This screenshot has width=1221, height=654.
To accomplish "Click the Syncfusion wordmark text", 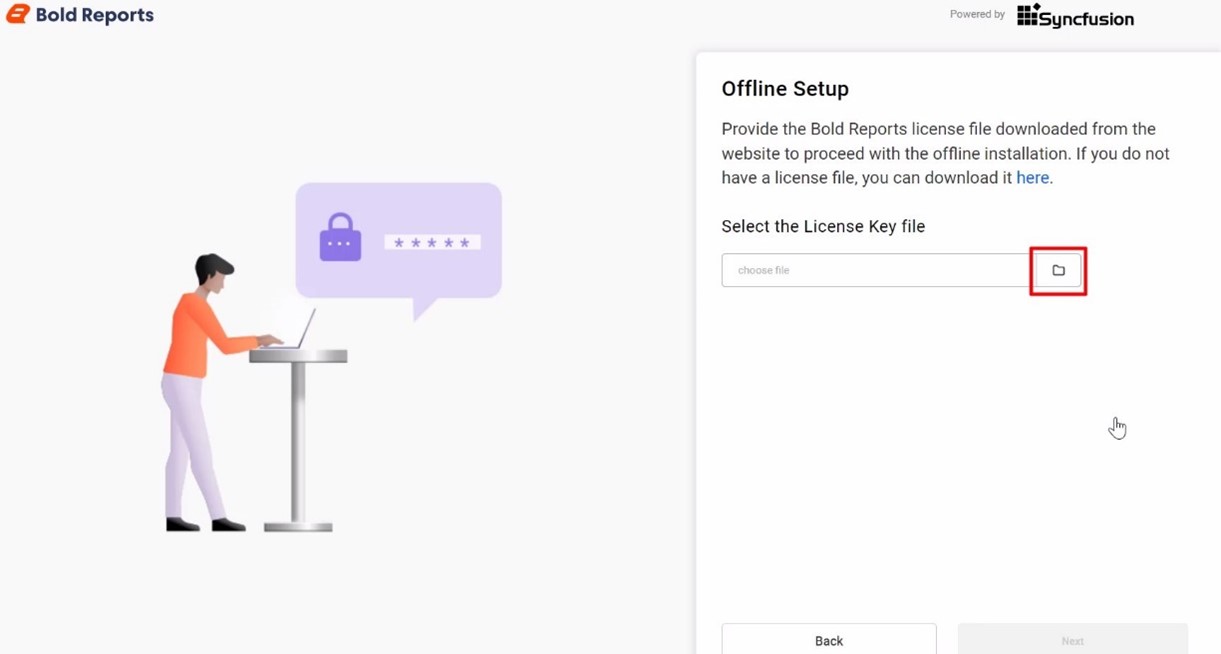I will click(x=1086, y=18).
